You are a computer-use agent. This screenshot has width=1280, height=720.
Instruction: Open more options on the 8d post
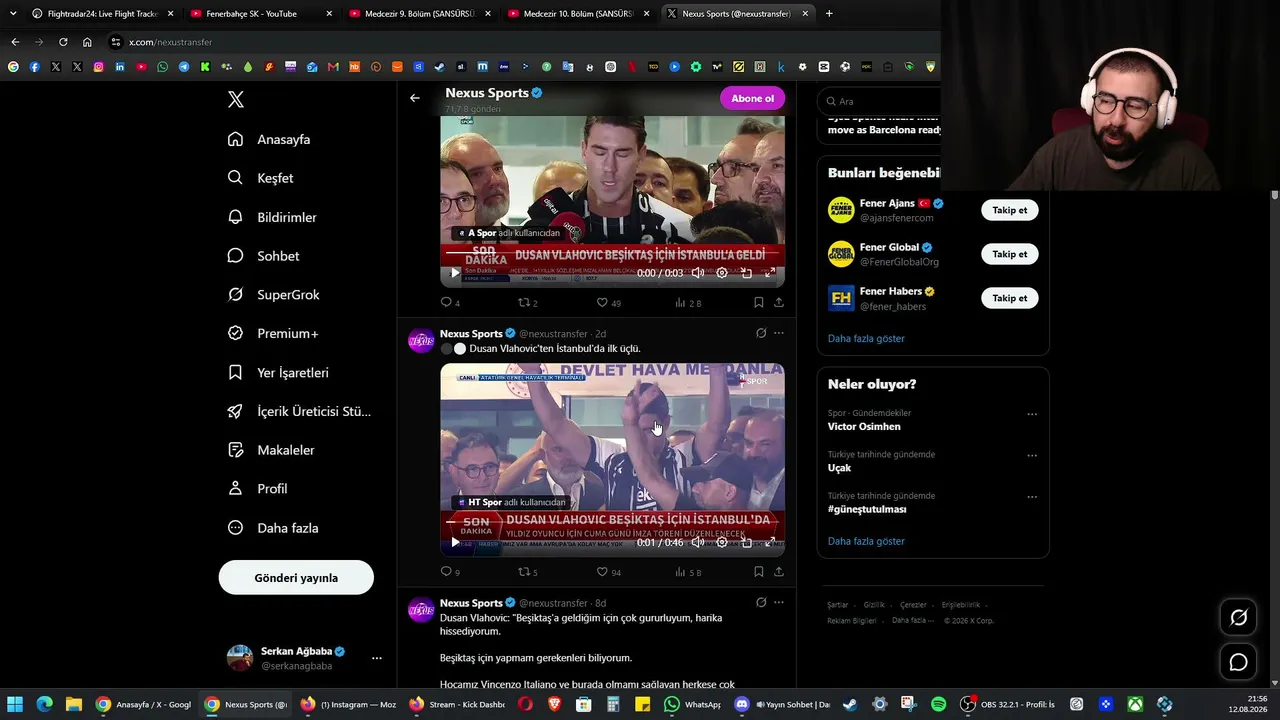pyautogui.click(x=779, y=602)
